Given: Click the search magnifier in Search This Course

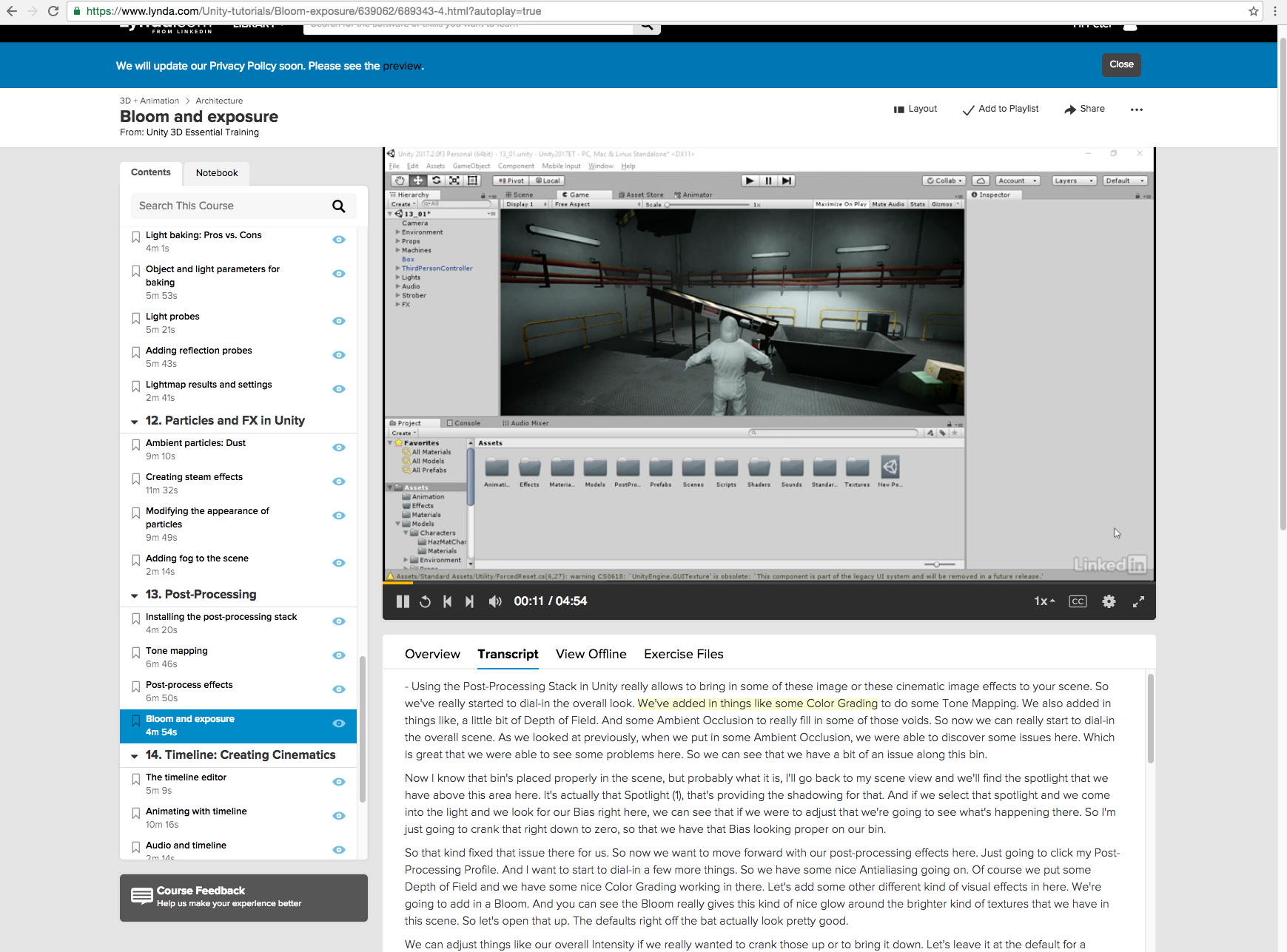Looking at the screenshot, I should click(x=338, y=206).
